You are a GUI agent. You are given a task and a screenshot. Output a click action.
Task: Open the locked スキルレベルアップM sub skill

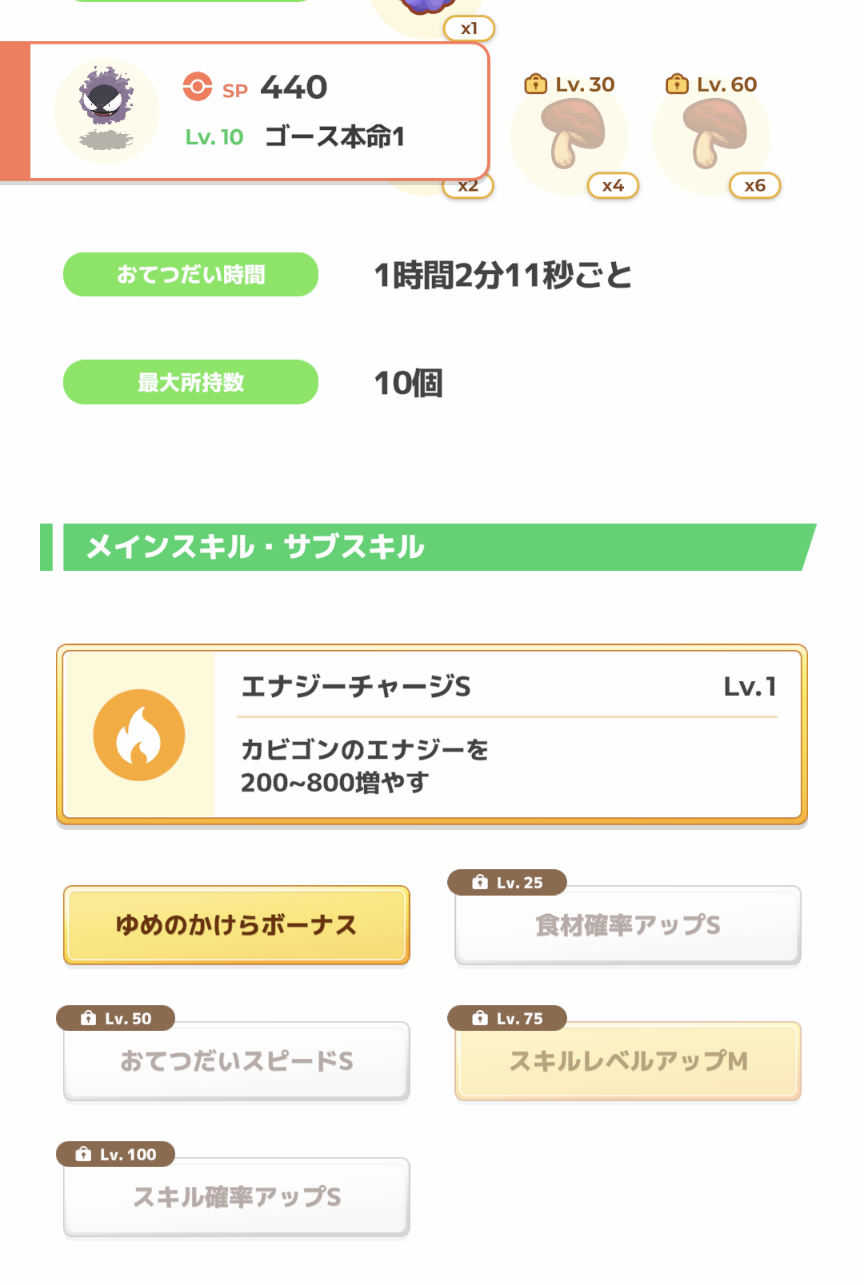(x=628, y=1061)
